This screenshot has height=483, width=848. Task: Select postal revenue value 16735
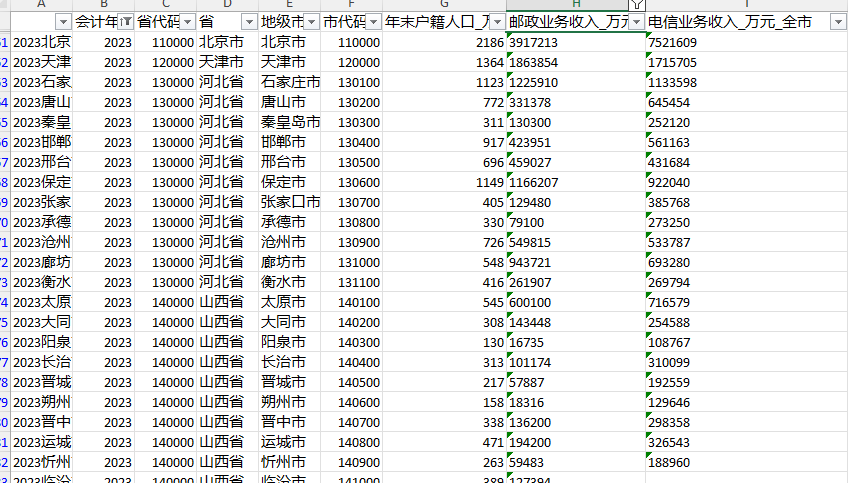(x=576, y=342)
